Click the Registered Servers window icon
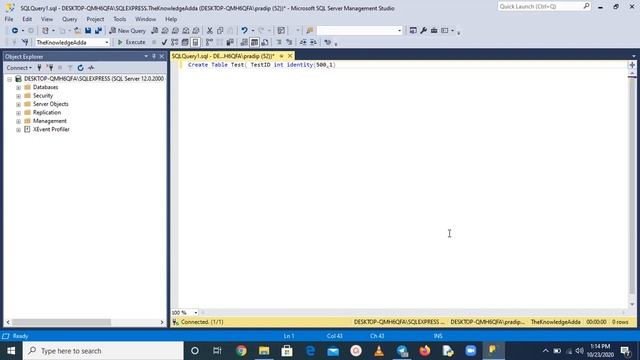640x360 pixels. coord(413,31)
